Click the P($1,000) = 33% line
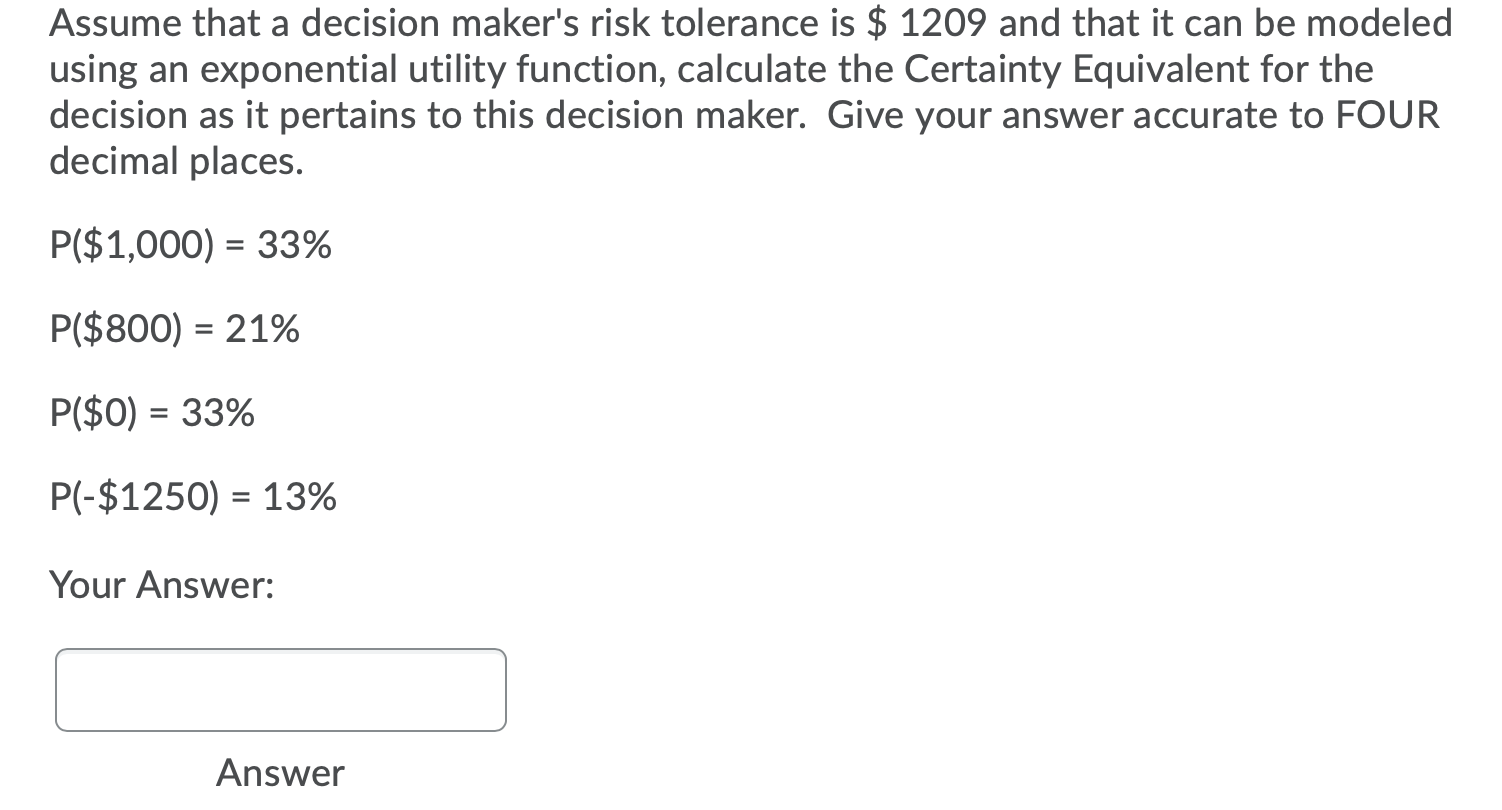This screenshot has height=810, width=1502. point(189,244)
